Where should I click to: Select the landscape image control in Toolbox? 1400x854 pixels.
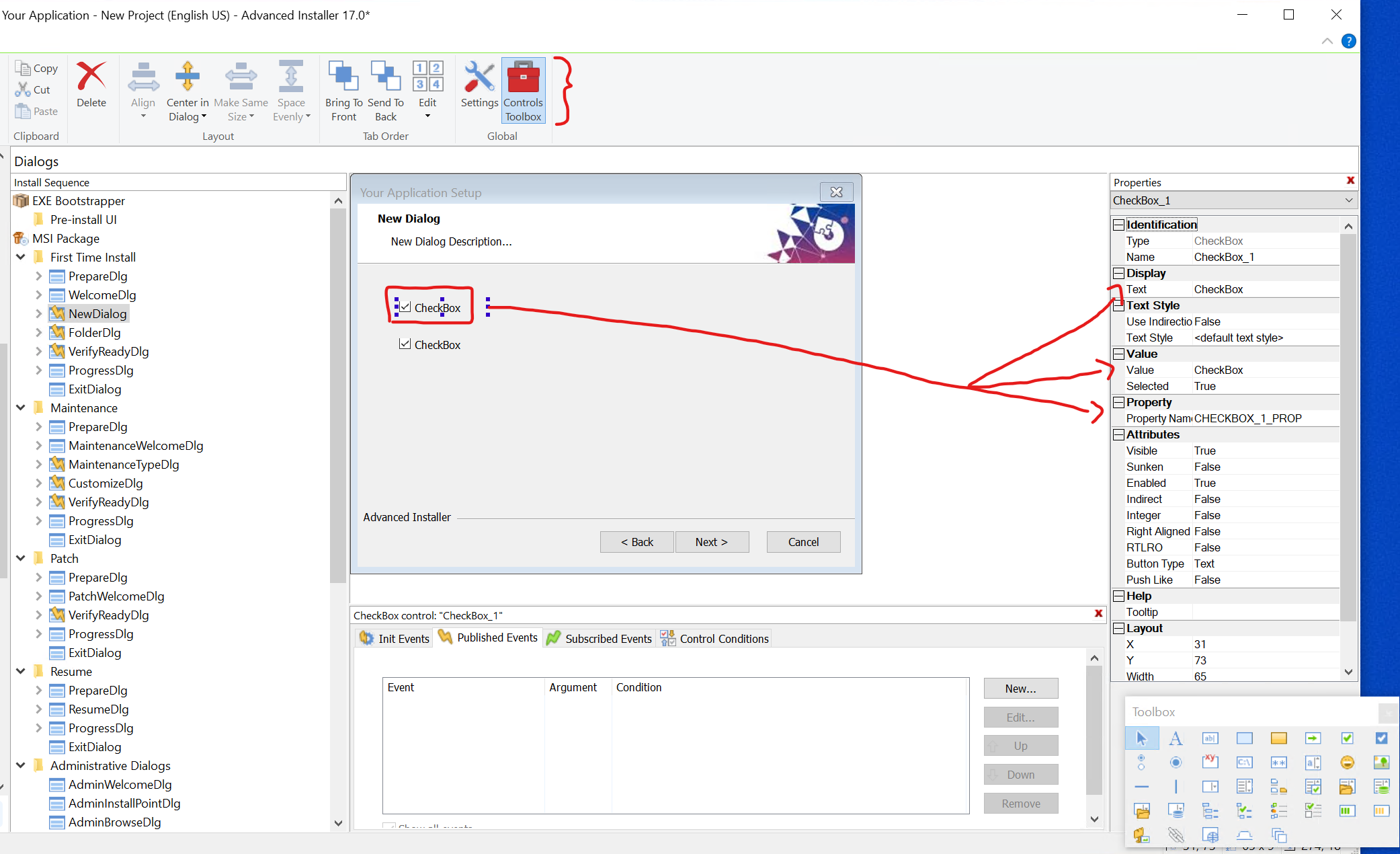[1381, 763]
